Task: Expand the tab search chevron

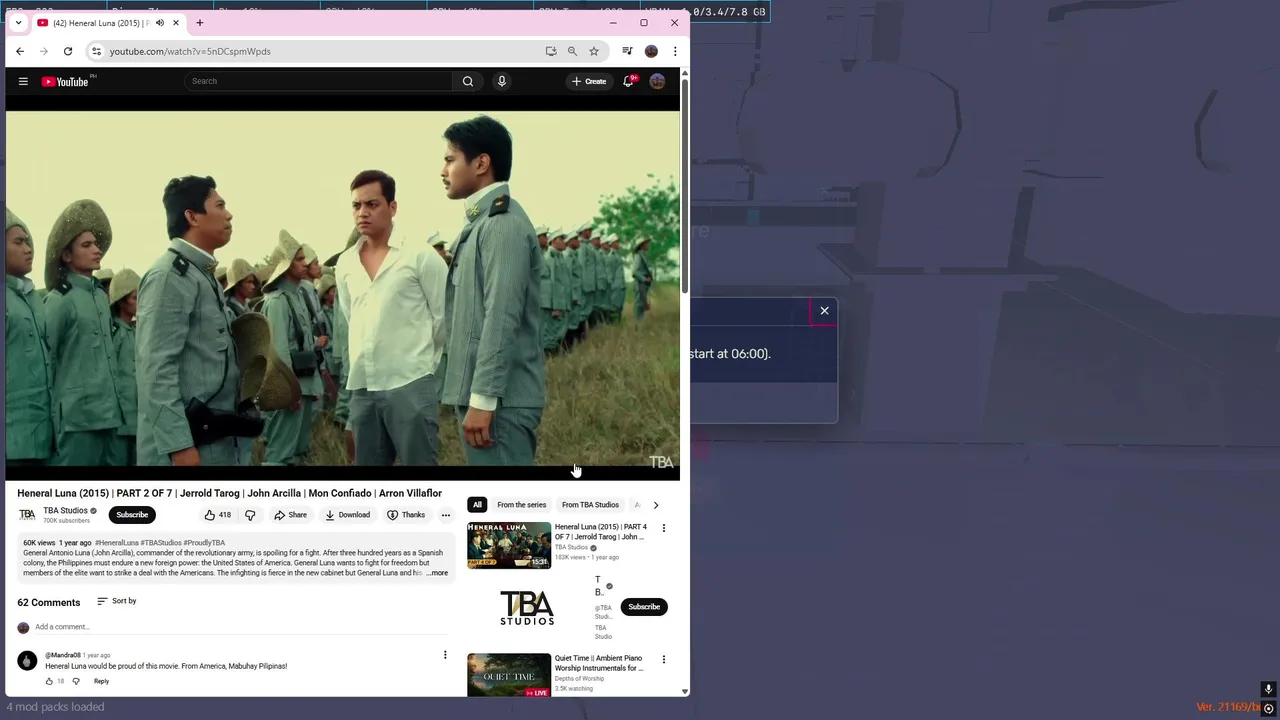Action: [x=18, y=22]
